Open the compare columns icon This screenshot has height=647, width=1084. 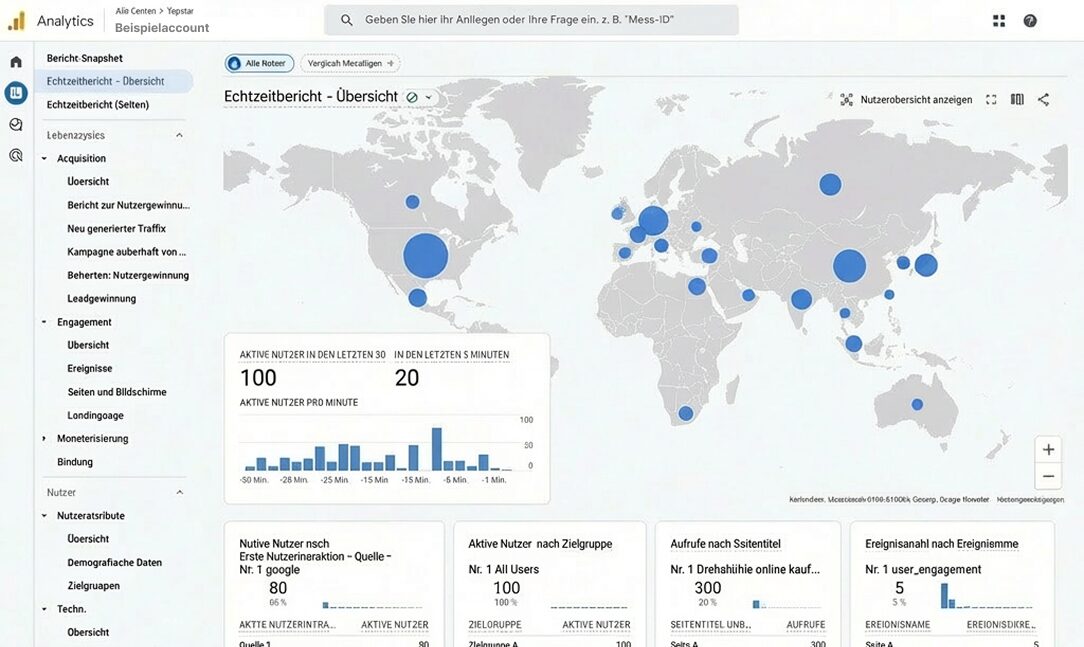click(x=1017, y=100)
